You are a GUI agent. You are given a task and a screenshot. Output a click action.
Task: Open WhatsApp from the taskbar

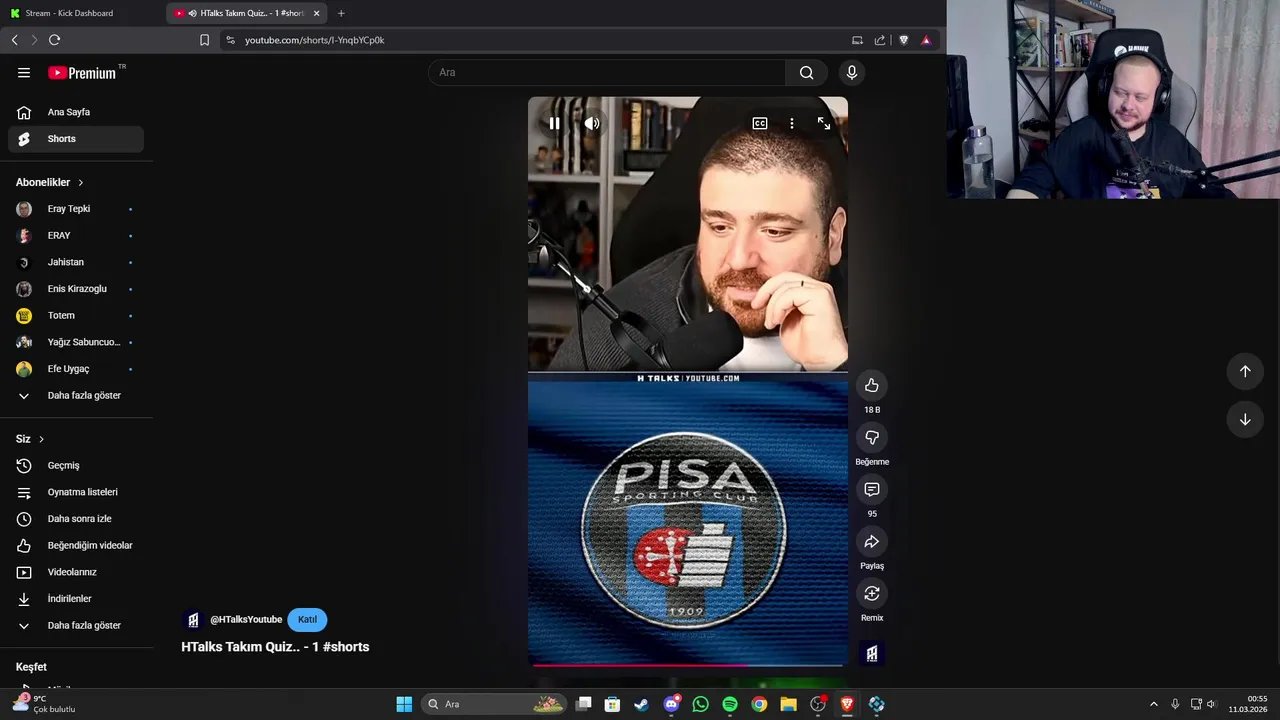pos(700,704)
